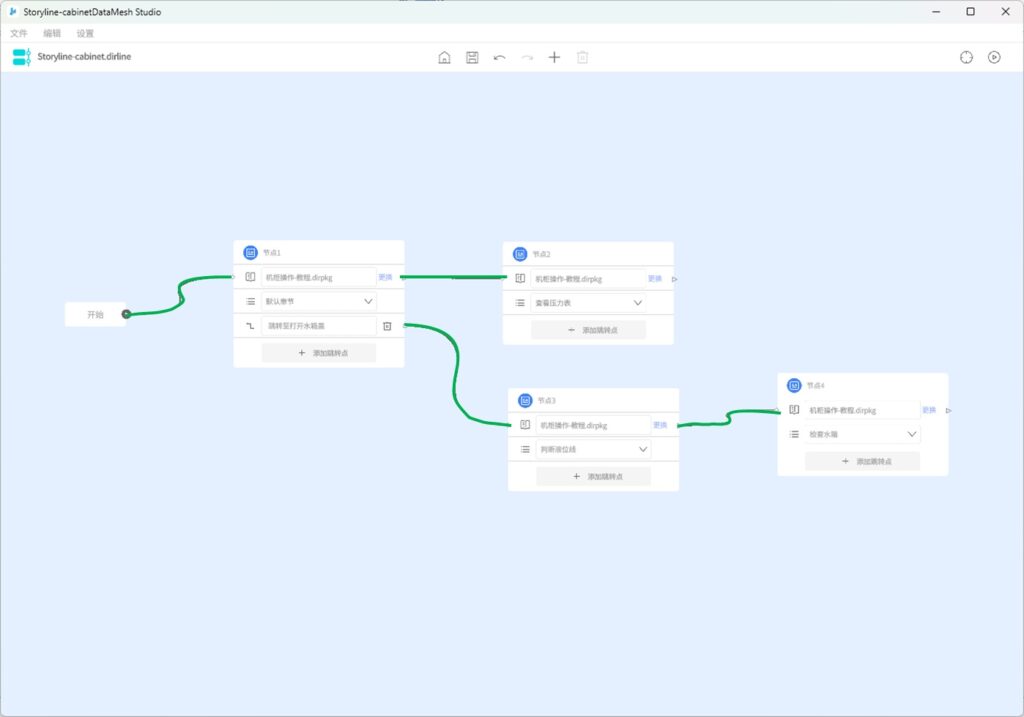The width and height of the screenshot is (1024, 717).
Task: Delete the jump point with the node 1 trash icon
Action: 387,326
